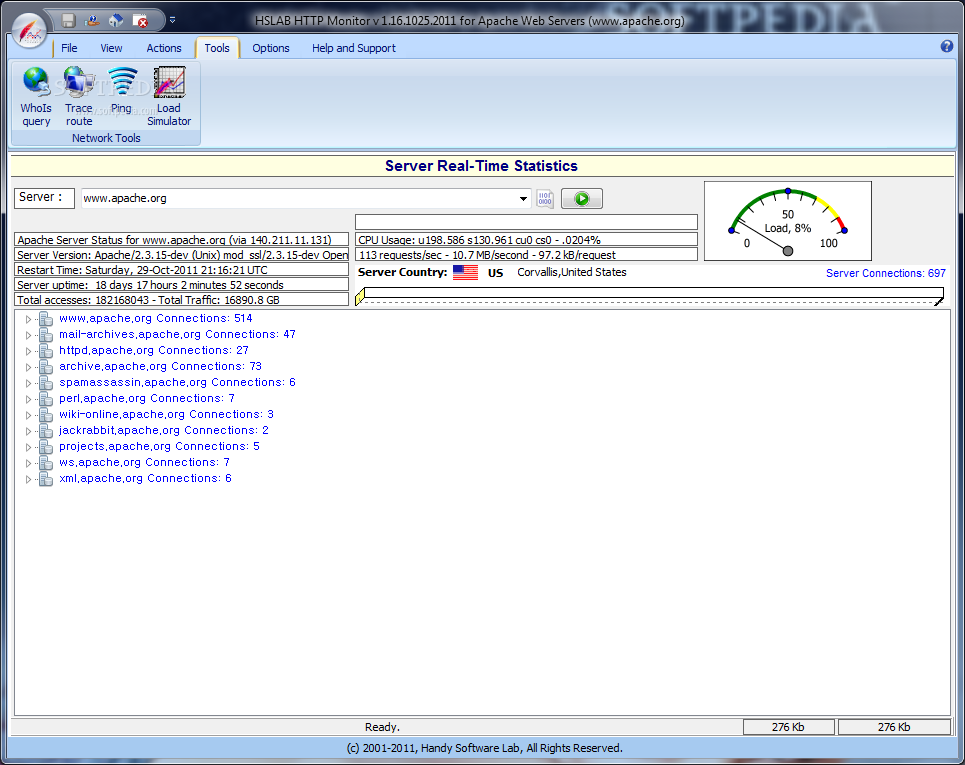Expand the projects.apache.org node

click(28, 447)
